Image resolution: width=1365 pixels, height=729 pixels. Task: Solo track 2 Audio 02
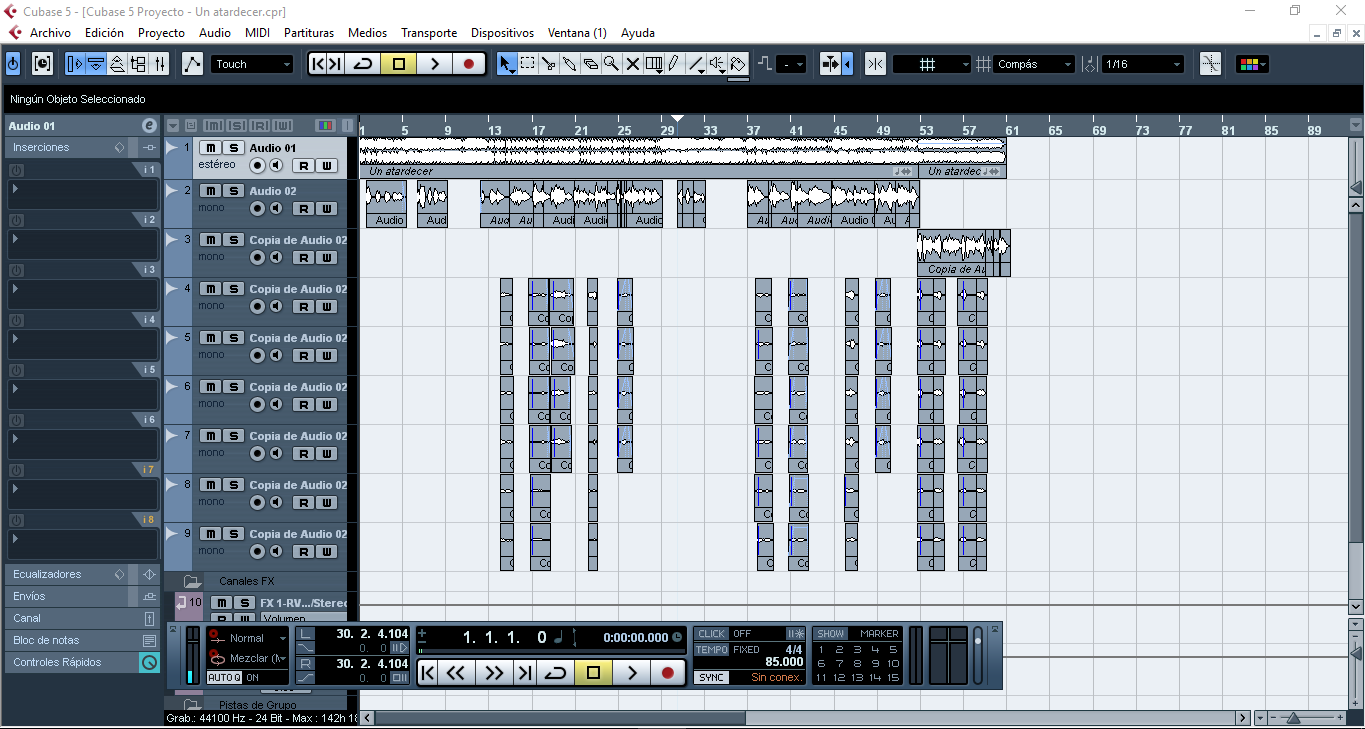(x=233, y=191)
